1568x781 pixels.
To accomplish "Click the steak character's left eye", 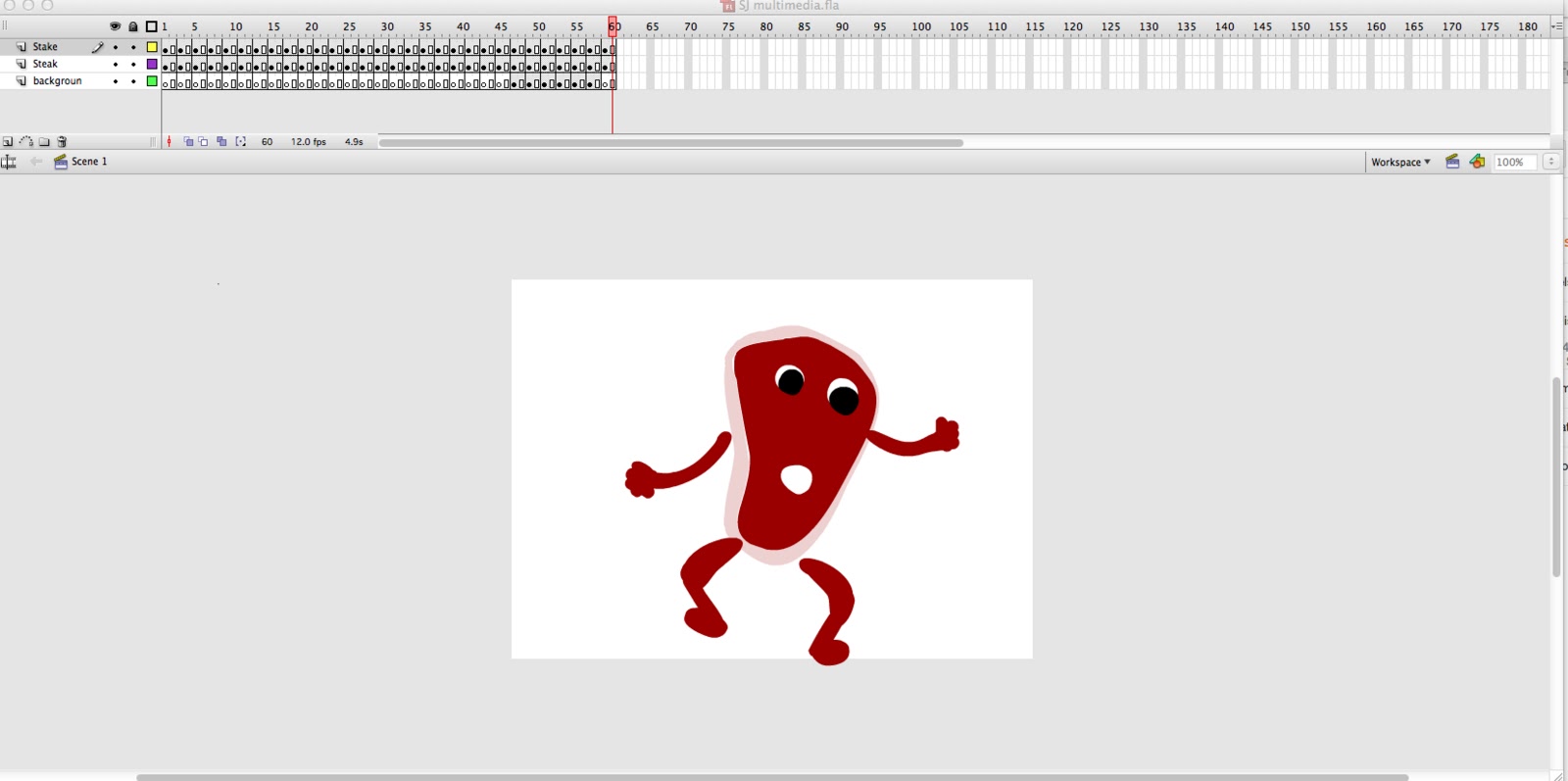I will [x=790, y=378].
